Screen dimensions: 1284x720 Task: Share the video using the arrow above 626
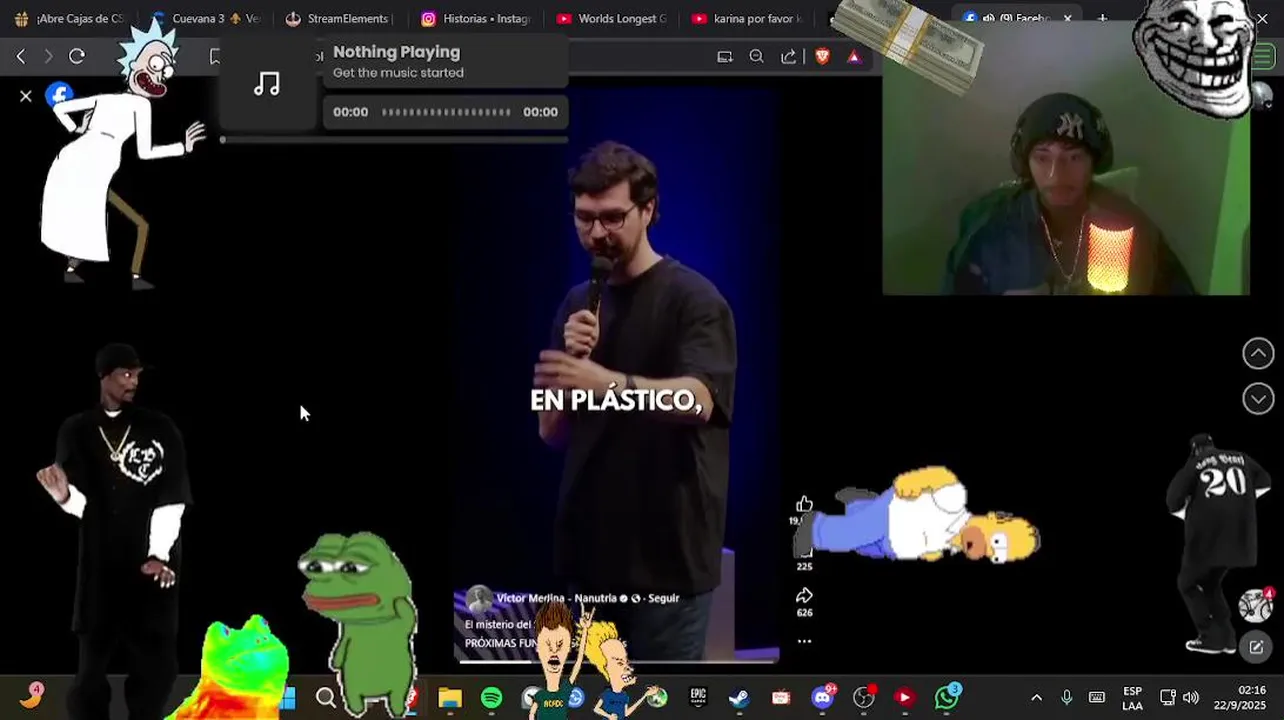pyautogui.click(x=804, y=595)
